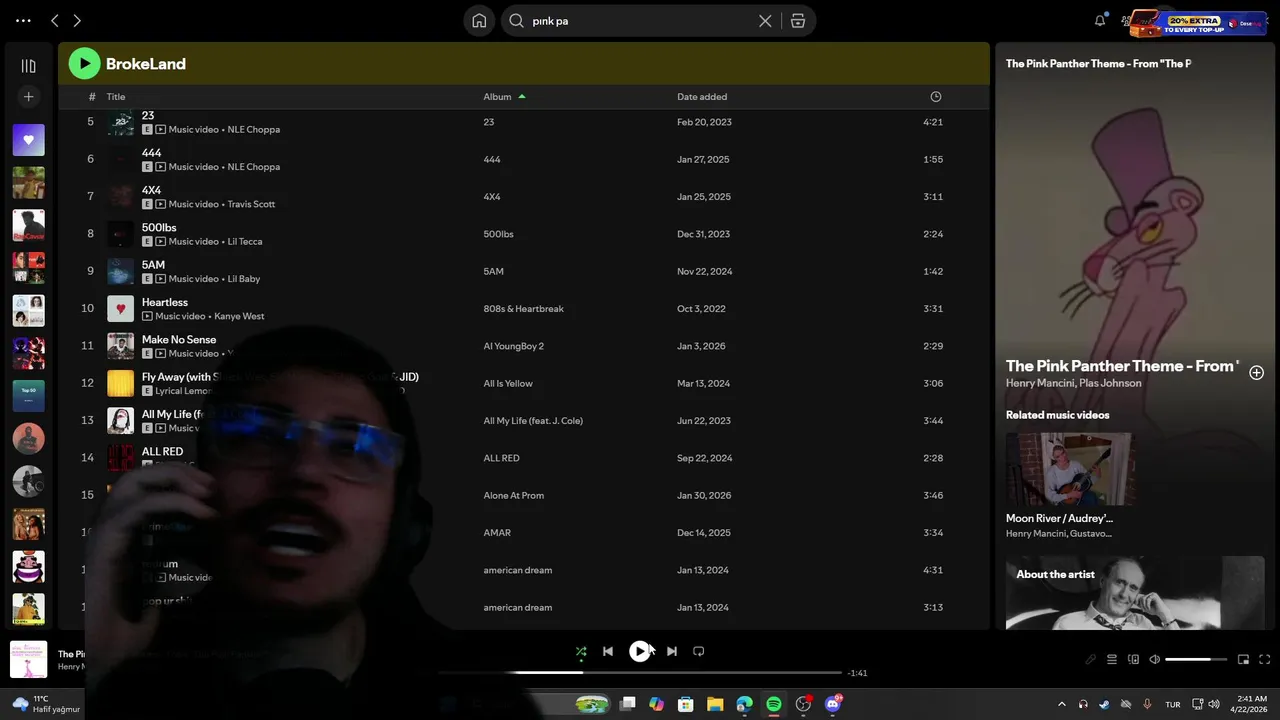The width and height of the screenshot is (1280, 720).
Task: Open the Moon River related video thumbnail
Action: pos(1070,469)
